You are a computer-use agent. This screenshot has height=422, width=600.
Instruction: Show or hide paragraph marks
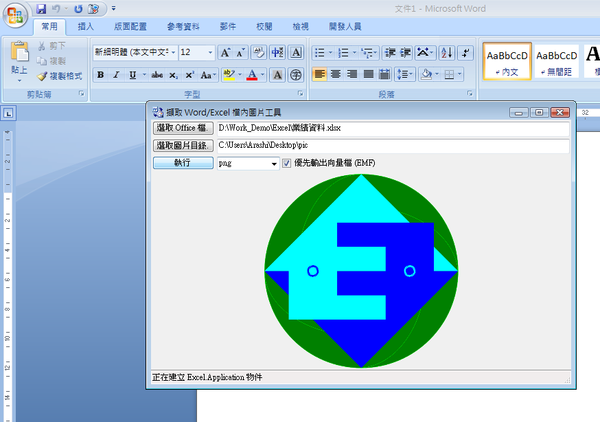click(x=465, y=53)
